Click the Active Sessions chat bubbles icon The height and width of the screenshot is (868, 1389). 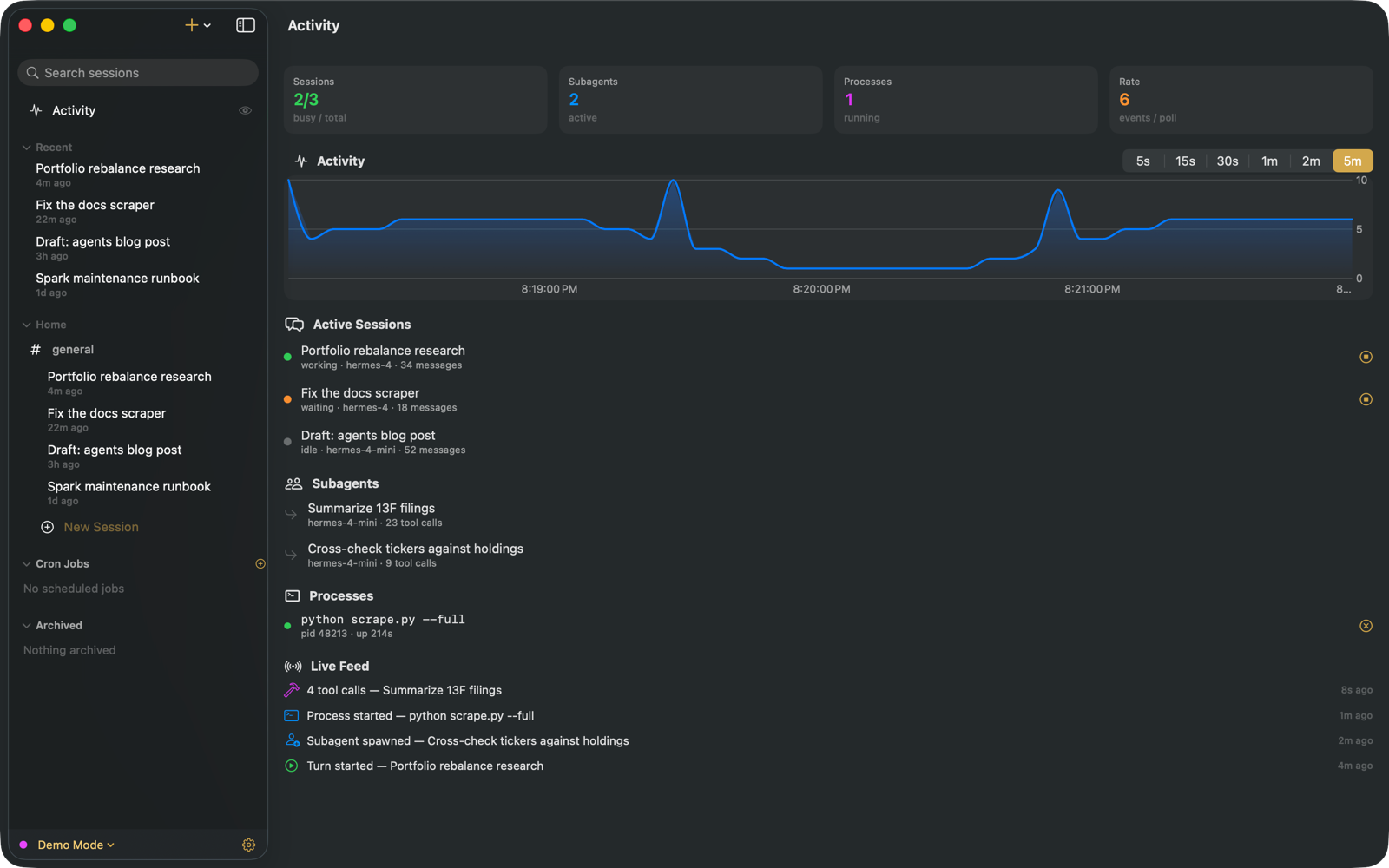tap(294, 325)
